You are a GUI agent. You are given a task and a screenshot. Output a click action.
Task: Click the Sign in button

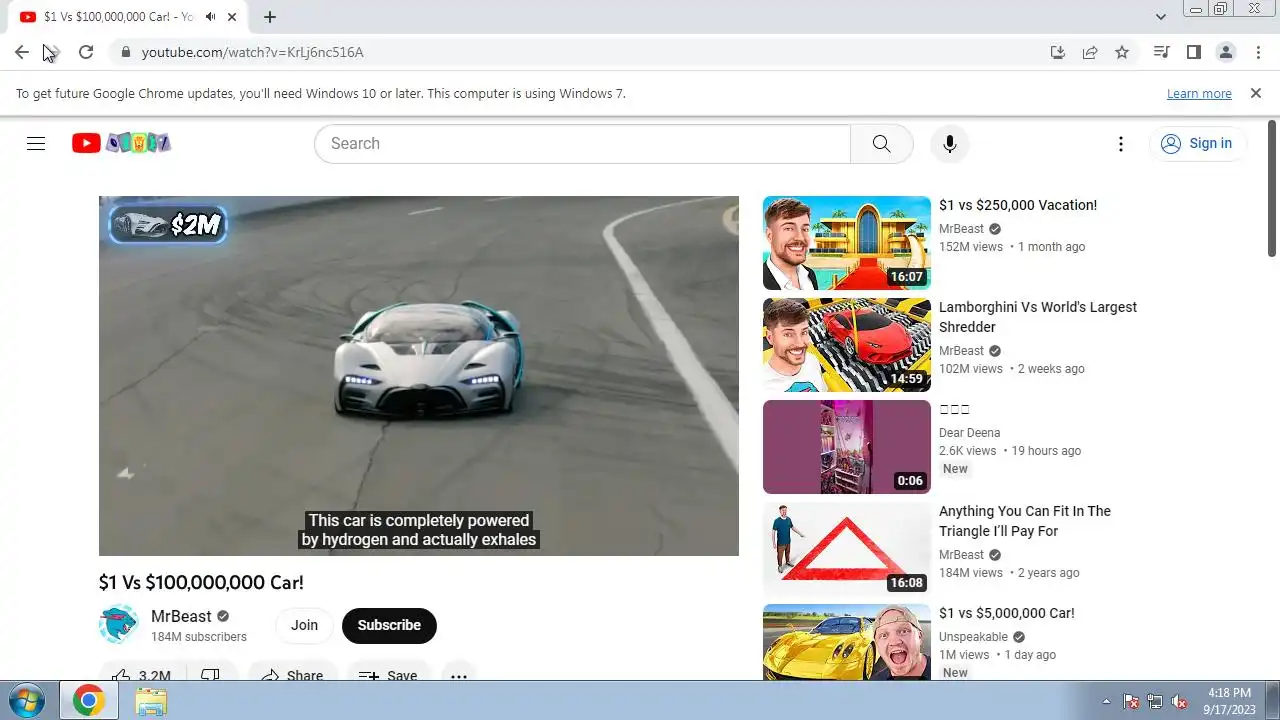pyautogui.click(x=1197, y=143)
